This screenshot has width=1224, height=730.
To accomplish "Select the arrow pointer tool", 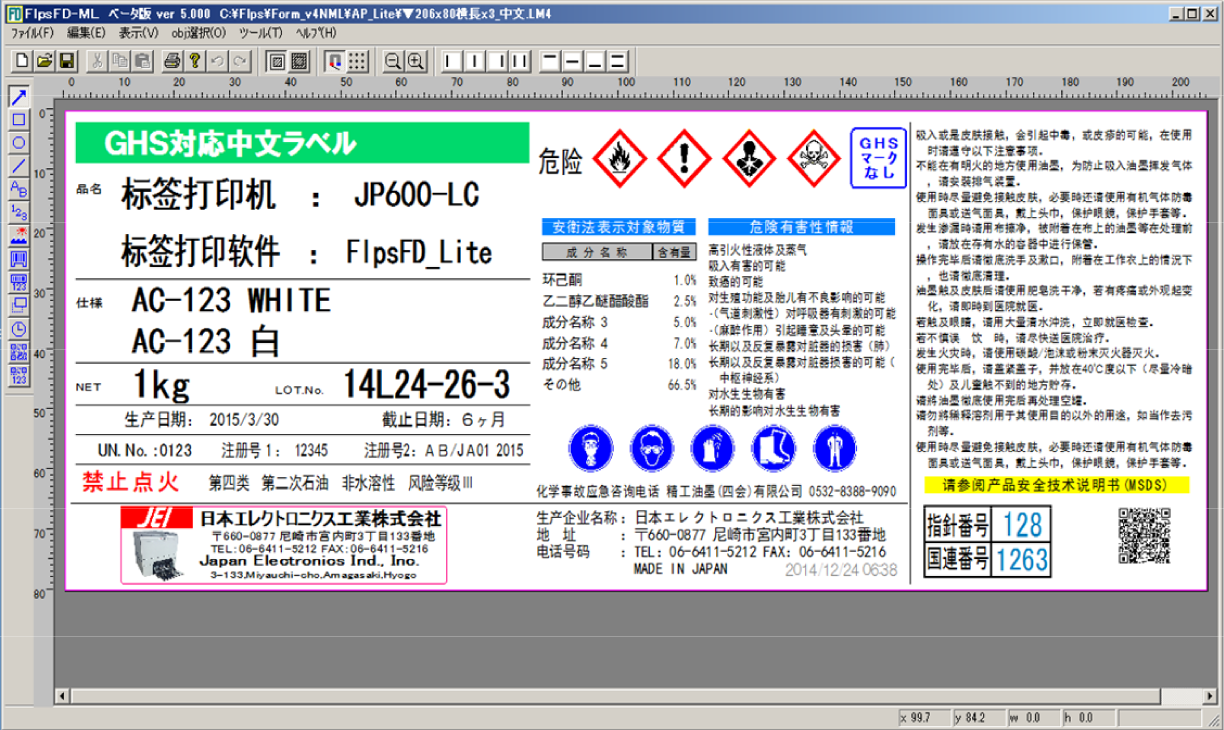I will (18, 98).
